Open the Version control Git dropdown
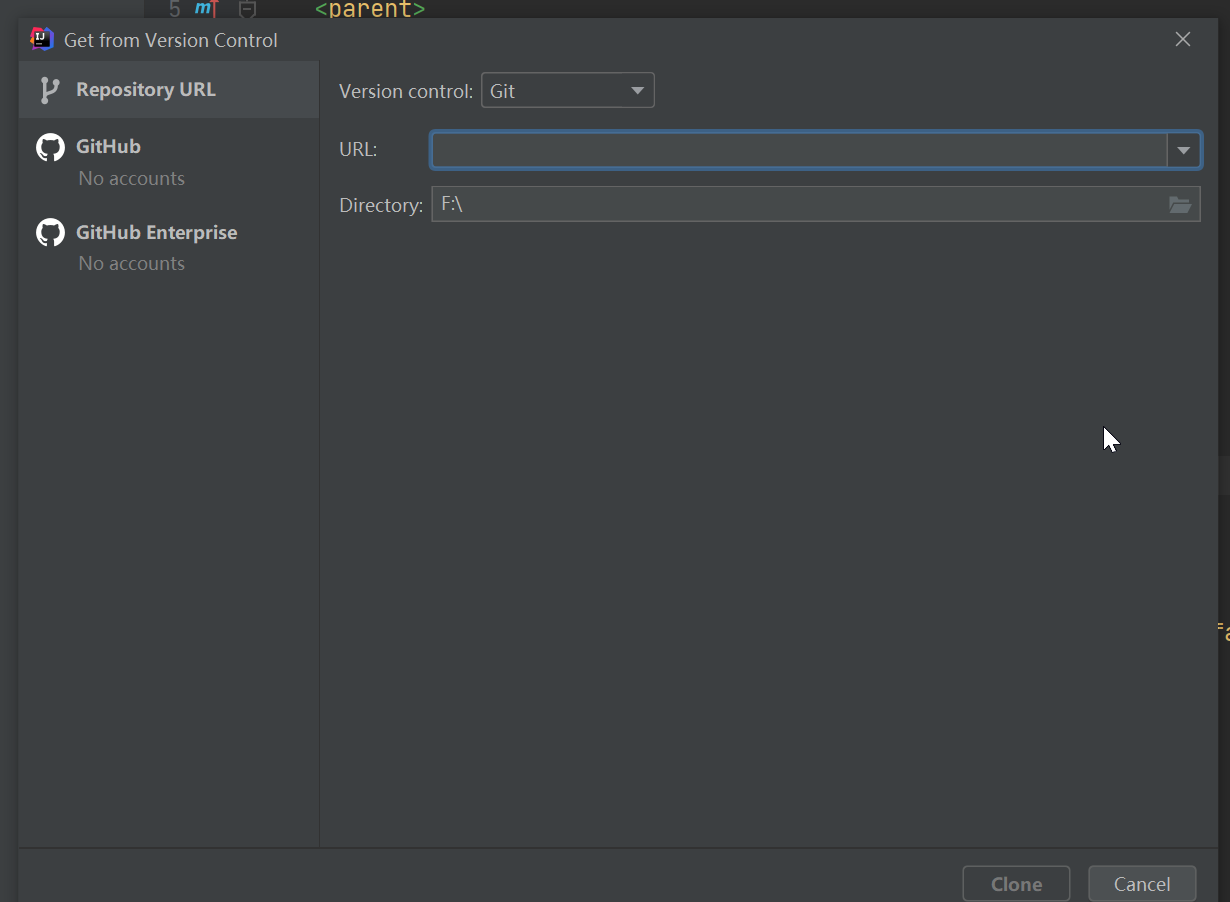 568,91
